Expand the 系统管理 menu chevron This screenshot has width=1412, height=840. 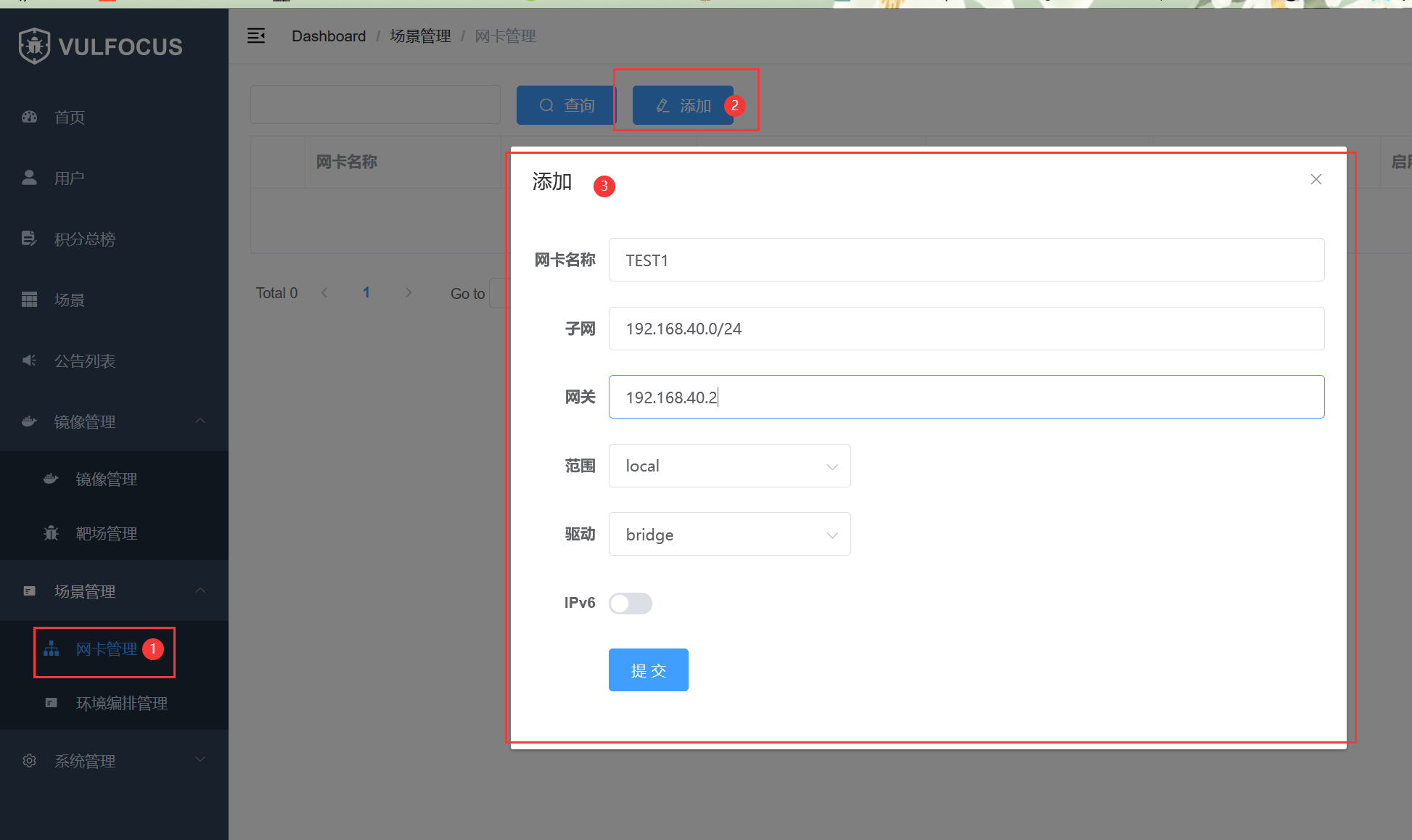click(201, 759)
